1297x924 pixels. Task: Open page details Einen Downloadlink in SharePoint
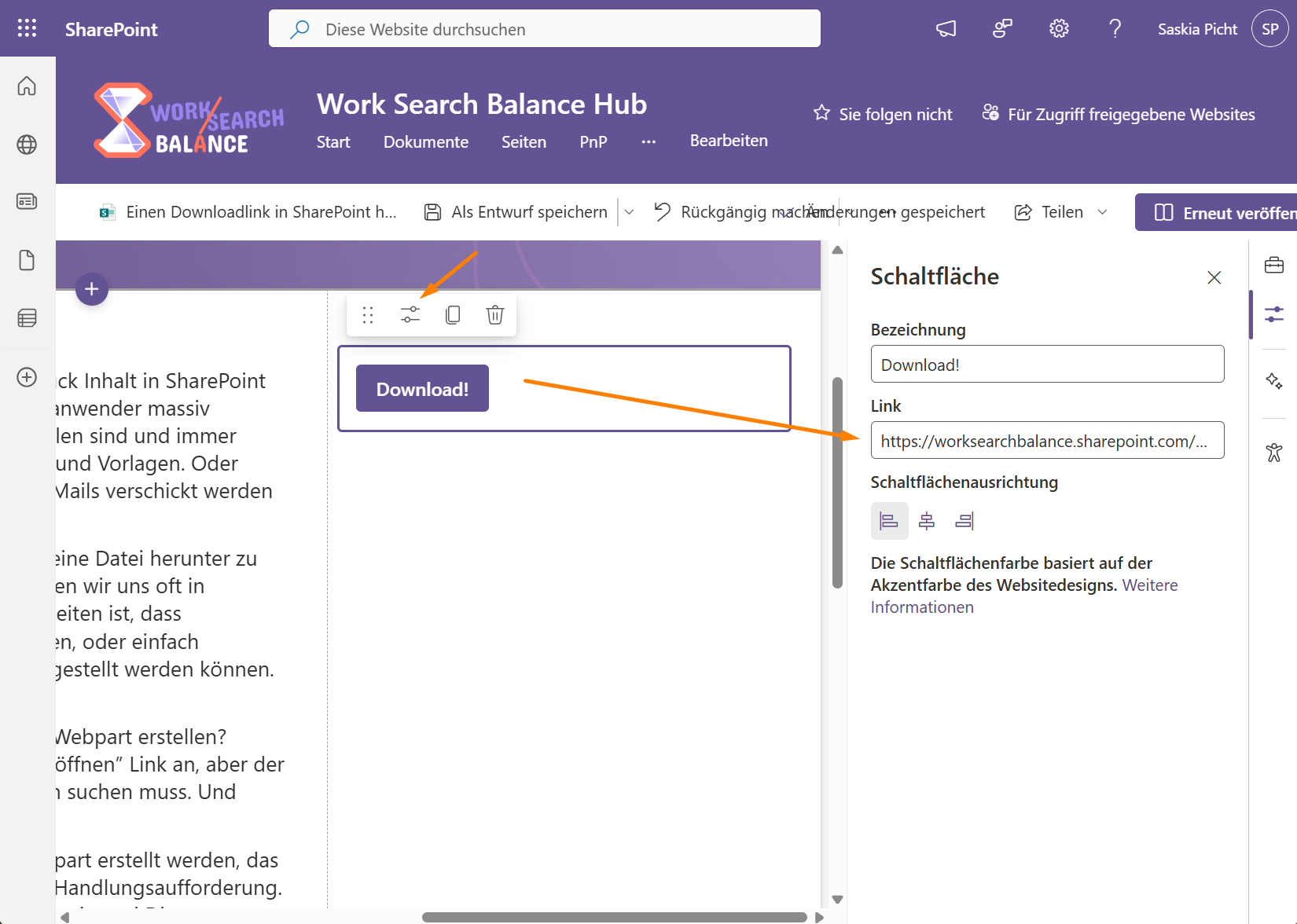(x=248, y=212)
